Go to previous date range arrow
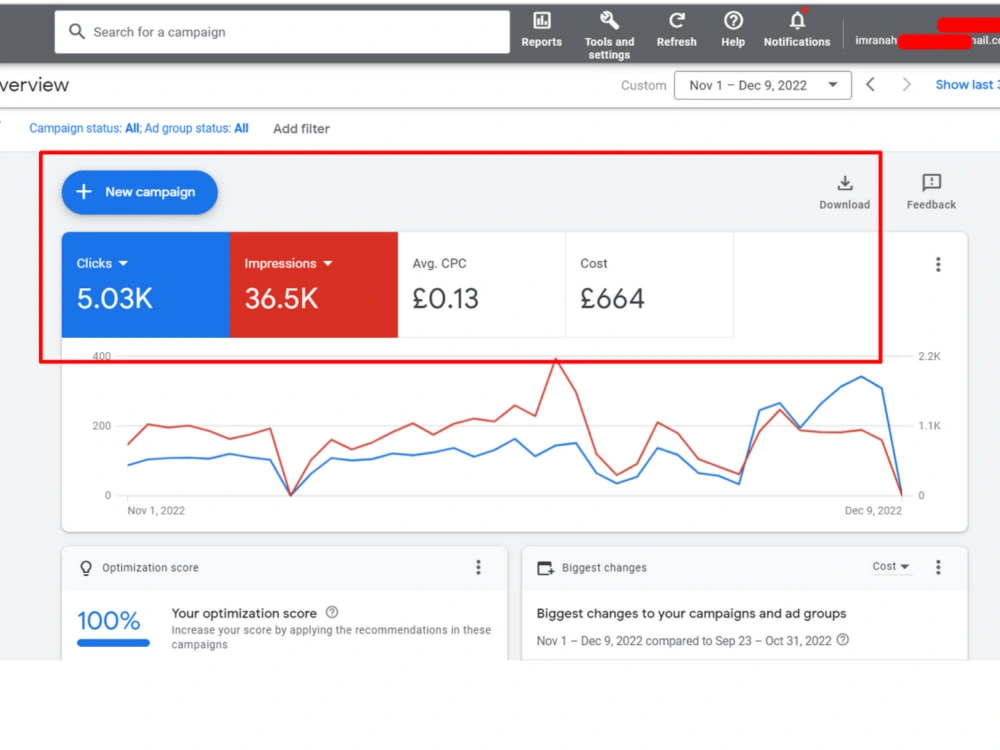 (870, 85)
